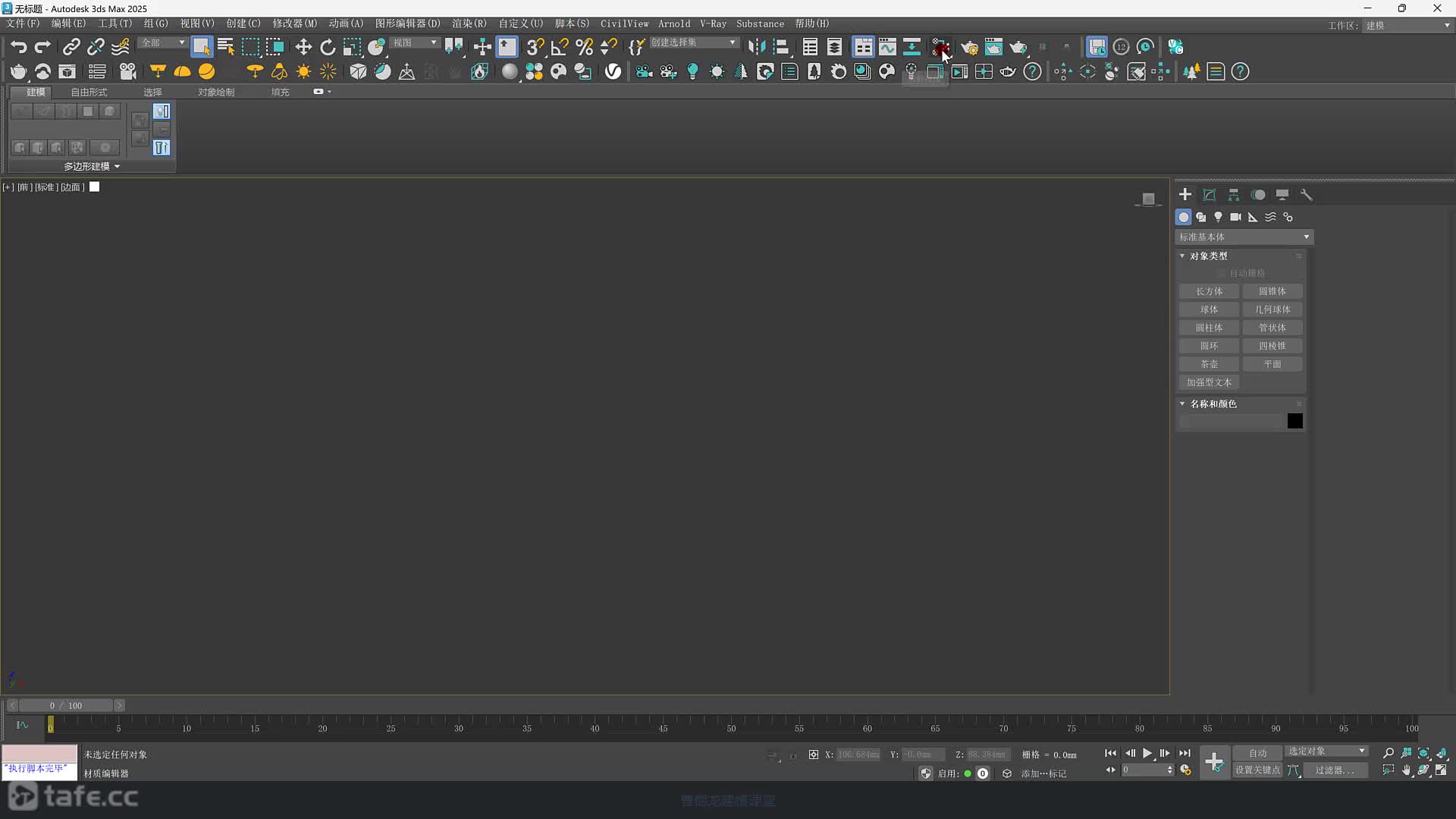Toggle Percent Snap icon
This screenshot has width=1456, height=819.
click(x=584, y=47)
